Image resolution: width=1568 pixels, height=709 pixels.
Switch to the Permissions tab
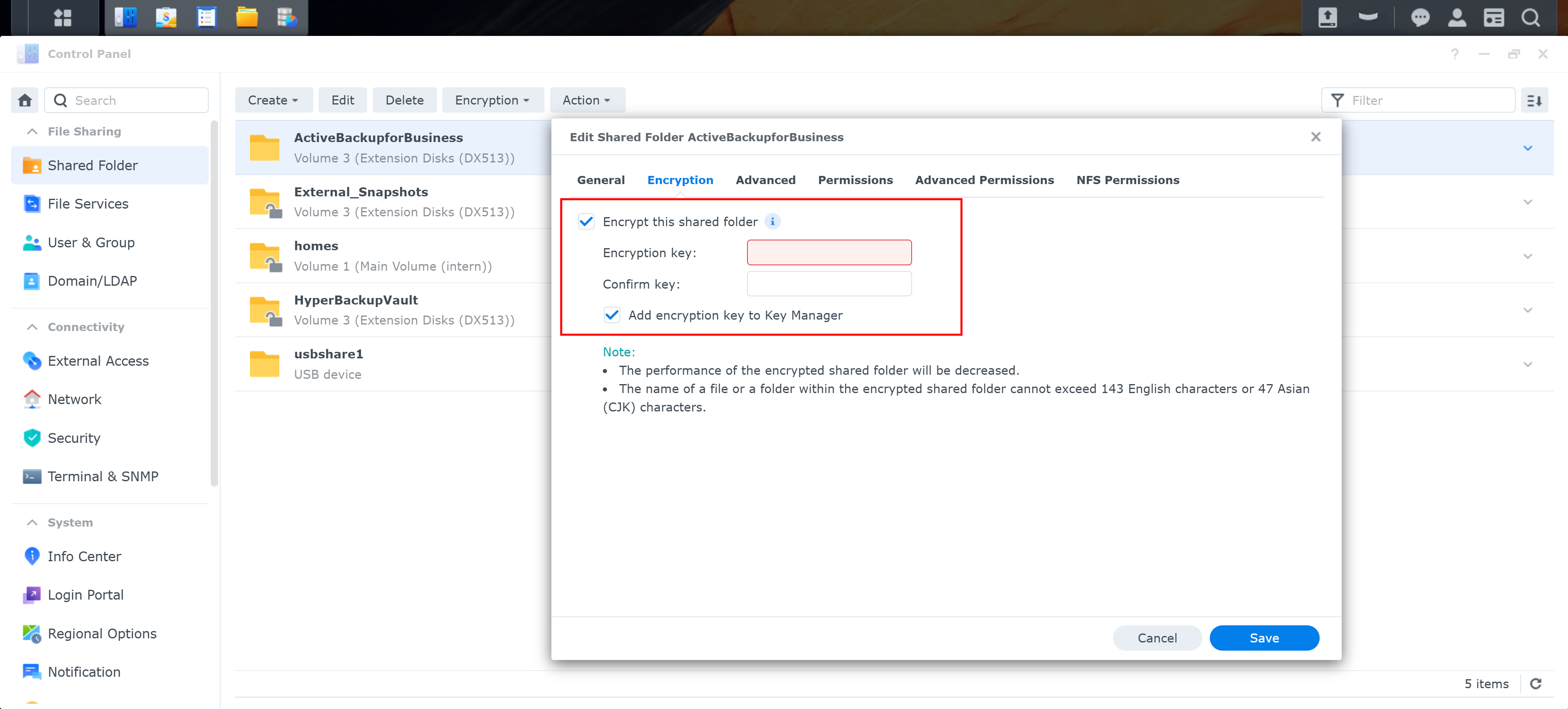pyautogui.click(x=855, y=180)
